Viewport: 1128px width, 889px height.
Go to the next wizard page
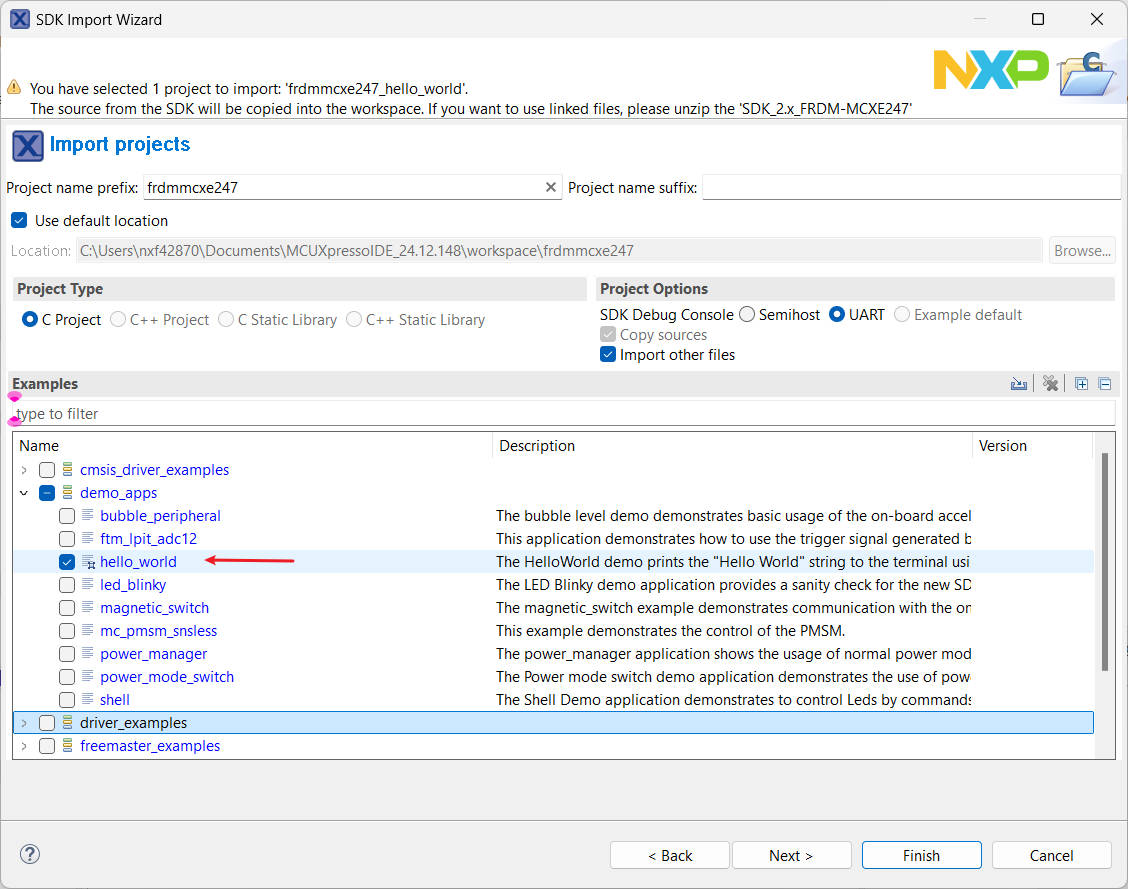(791, 855)
